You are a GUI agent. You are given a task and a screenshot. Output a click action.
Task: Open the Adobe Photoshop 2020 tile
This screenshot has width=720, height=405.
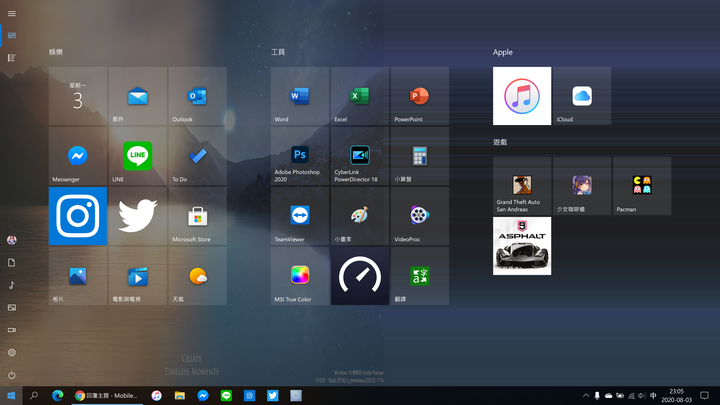300,156
